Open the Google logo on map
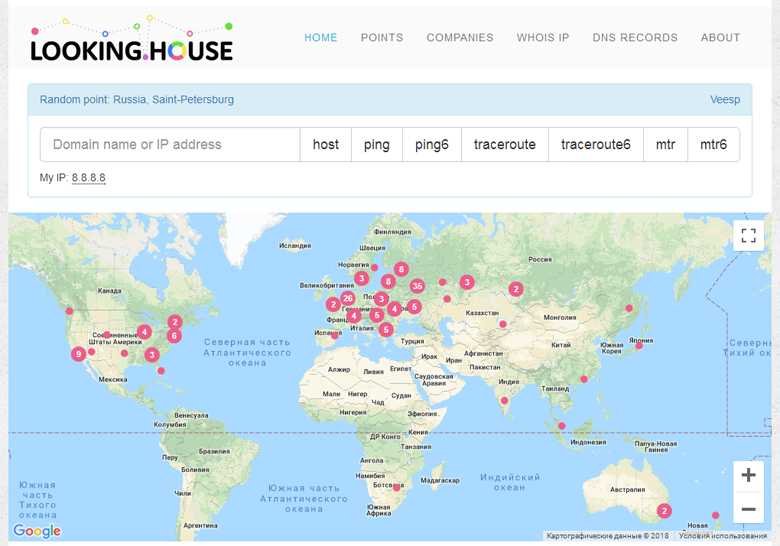 [x=37, y=531]
